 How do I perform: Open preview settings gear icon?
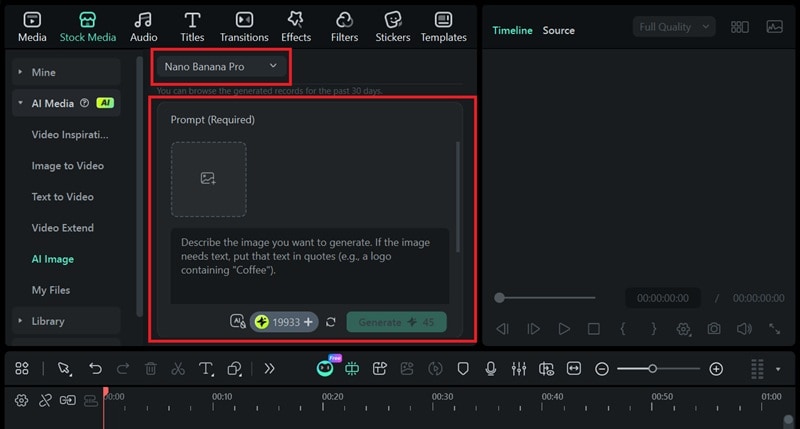pos(684,329)
